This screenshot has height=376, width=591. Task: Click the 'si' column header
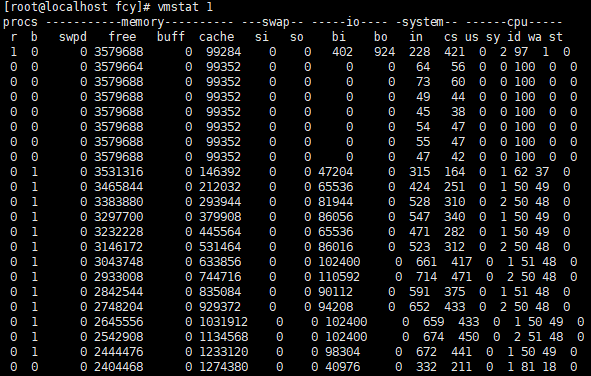[x=262, y=37]
